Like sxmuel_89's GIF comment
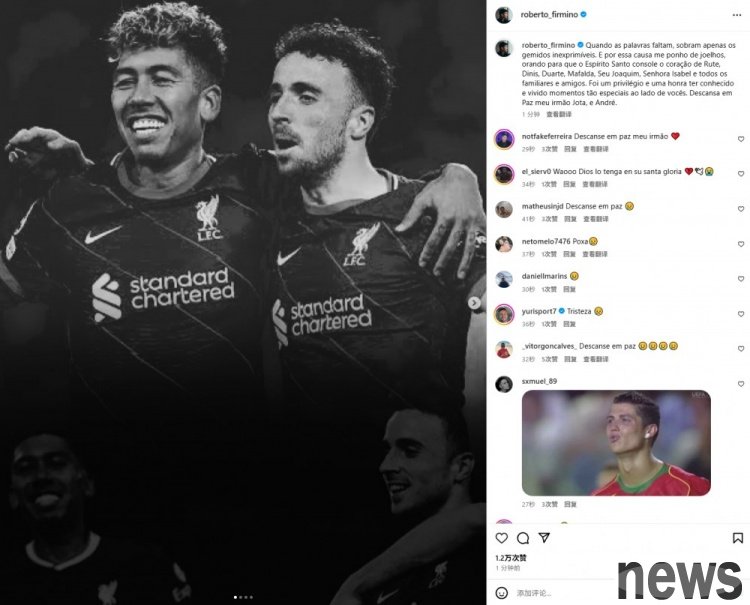750x605 pixels. [x=740, y=384]
